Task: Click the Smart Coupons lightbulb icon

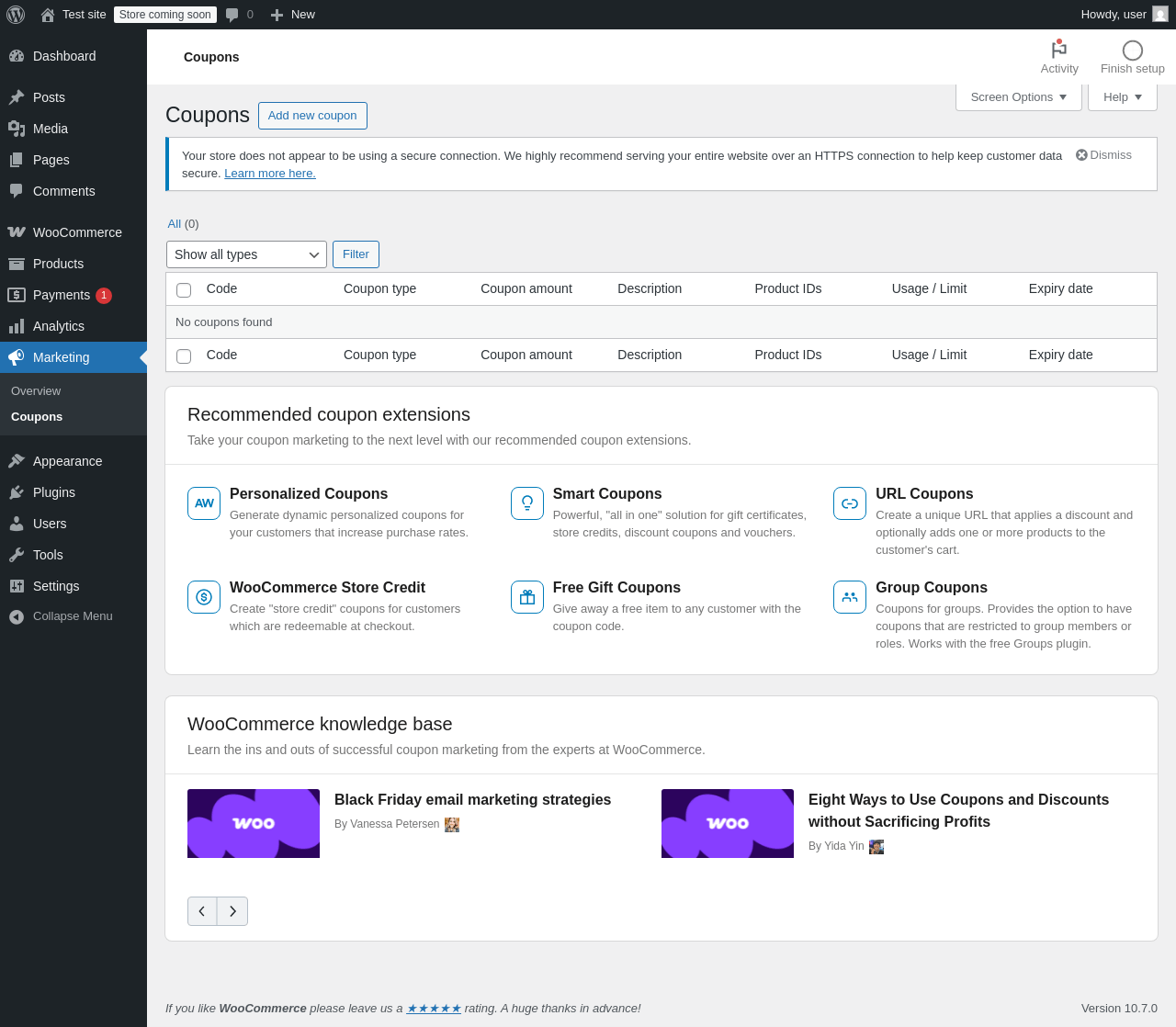Action: [x=527, y=503]
